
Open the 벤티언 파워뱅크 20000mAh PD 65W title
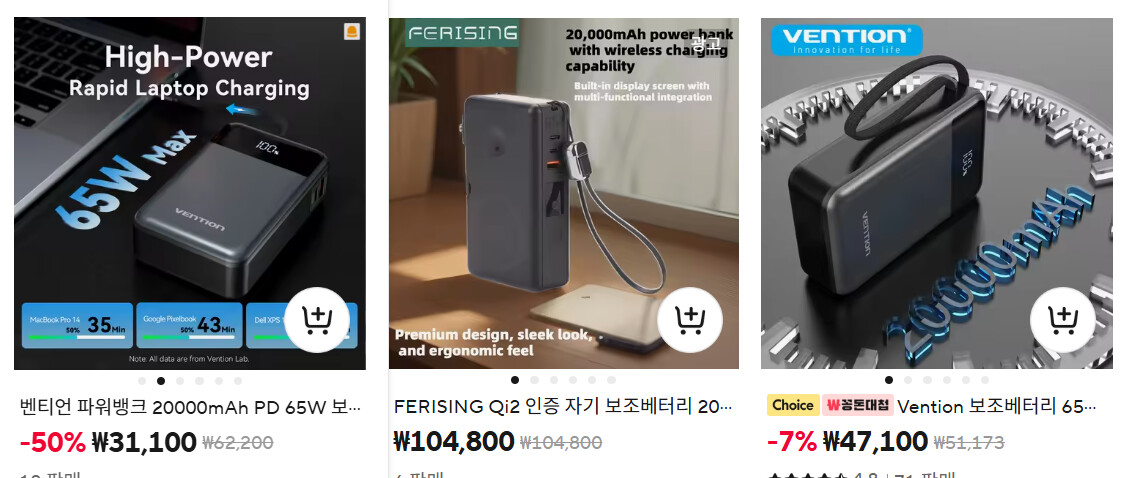[x=190, y=407]
